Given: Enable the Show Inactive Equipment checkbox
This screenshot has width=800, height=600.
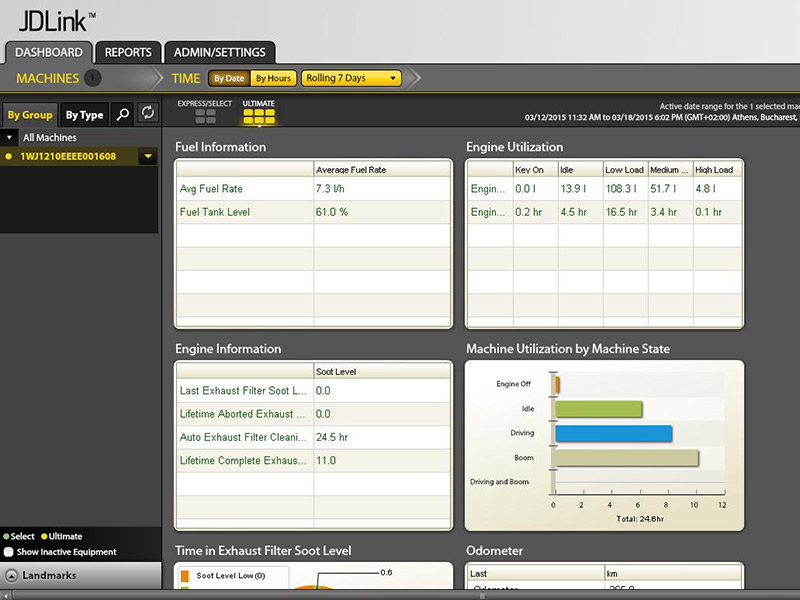Looking at the screenshot, I should pos(8,552).
